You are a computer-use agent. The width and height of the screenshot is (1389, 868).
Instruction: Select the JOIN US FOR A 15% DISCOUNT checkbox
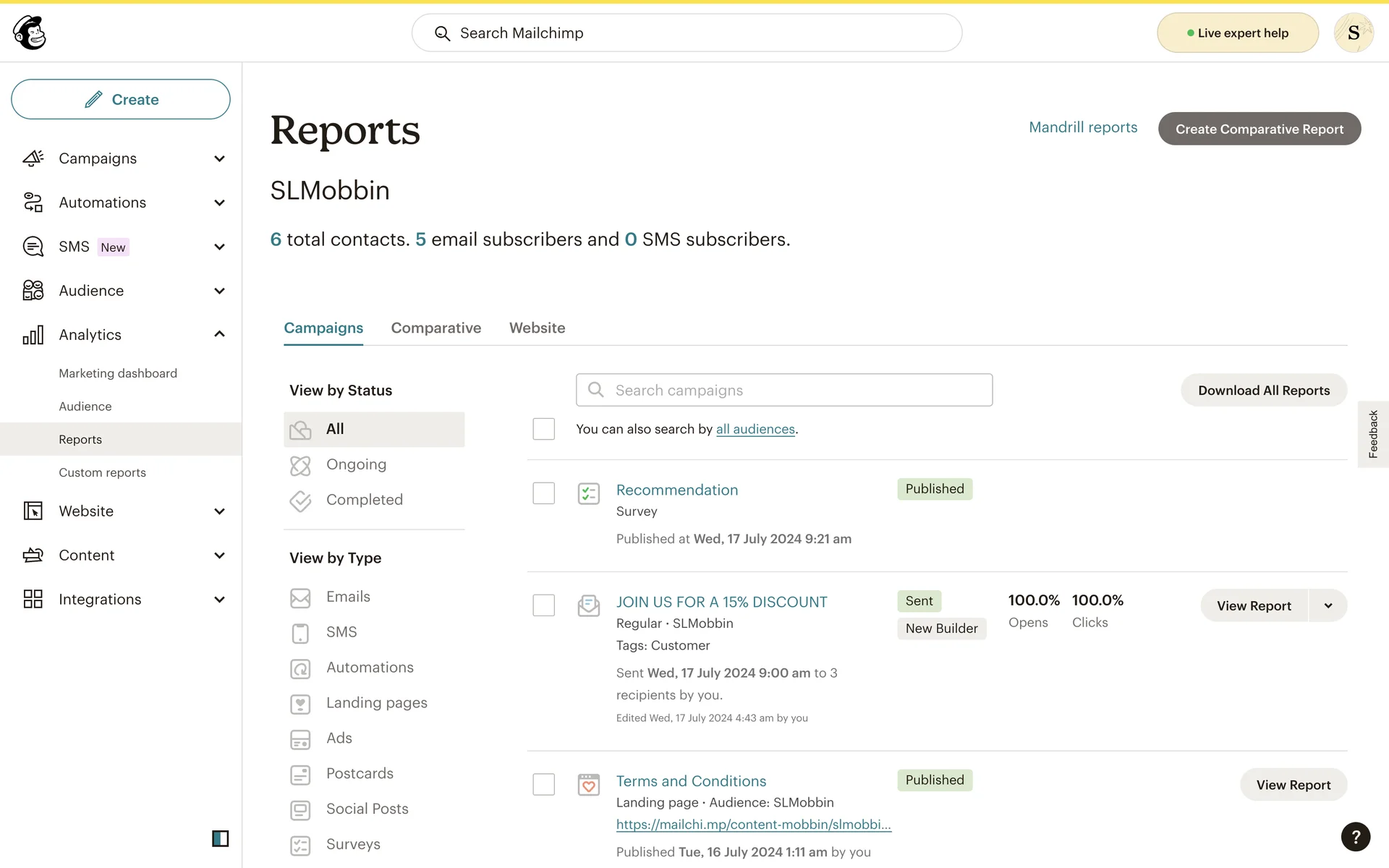[x=543, y=605]
